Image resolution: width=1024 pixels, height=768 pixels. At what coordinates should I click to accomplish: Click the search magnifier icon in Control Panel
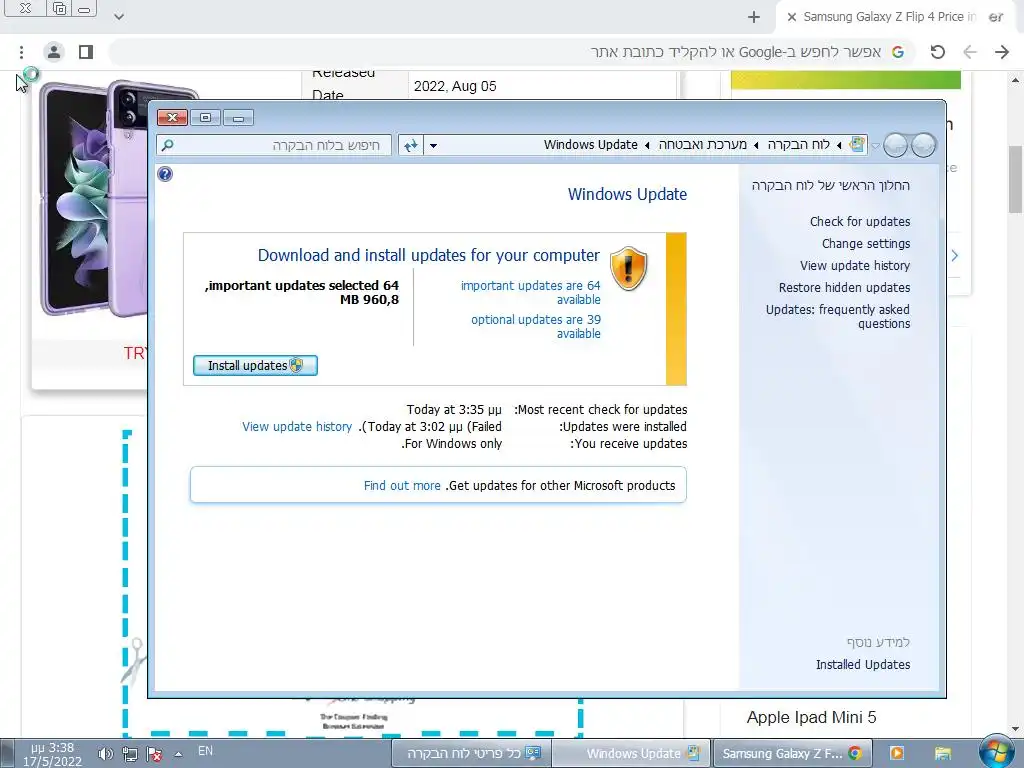pos(168,145)
